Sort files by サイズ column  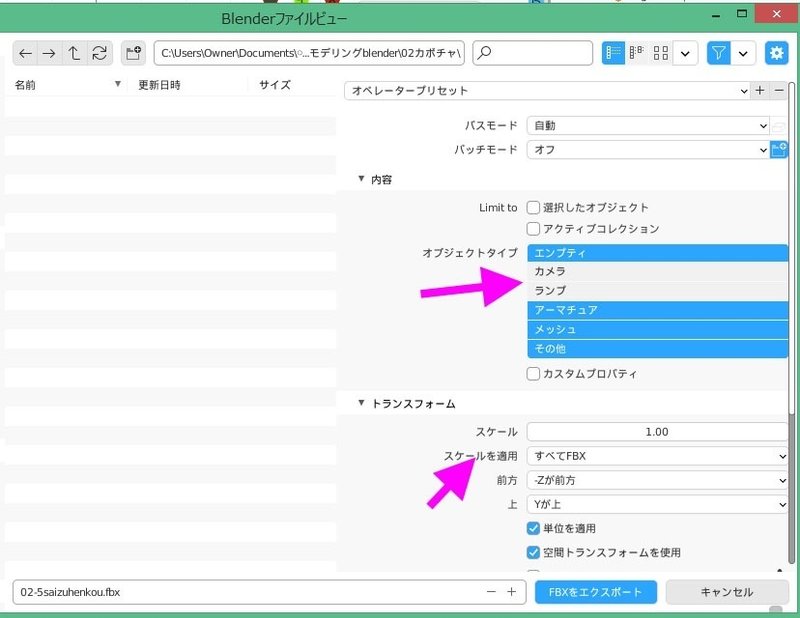pos(293,85)
